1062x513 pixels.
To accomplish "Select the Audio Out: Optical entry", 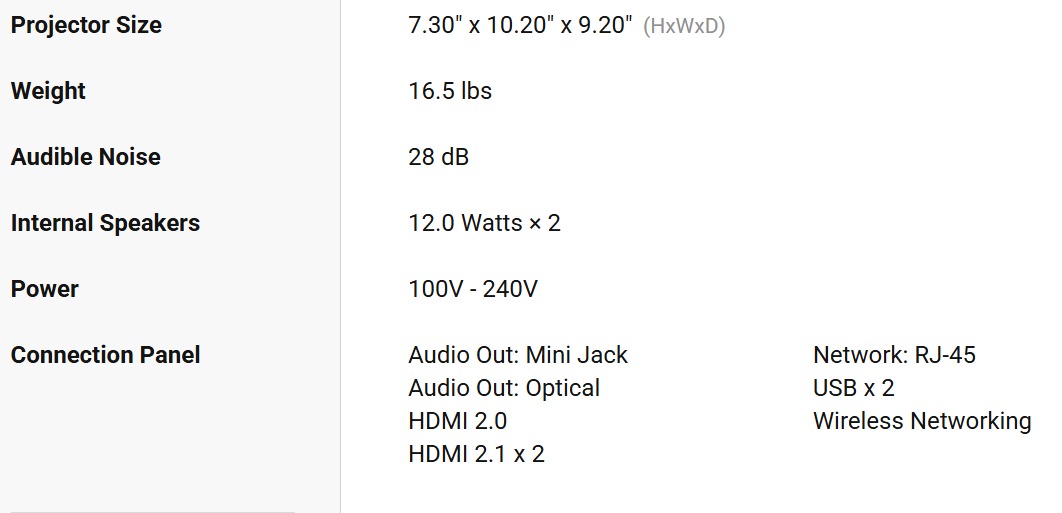I will (x=504, y=388).
